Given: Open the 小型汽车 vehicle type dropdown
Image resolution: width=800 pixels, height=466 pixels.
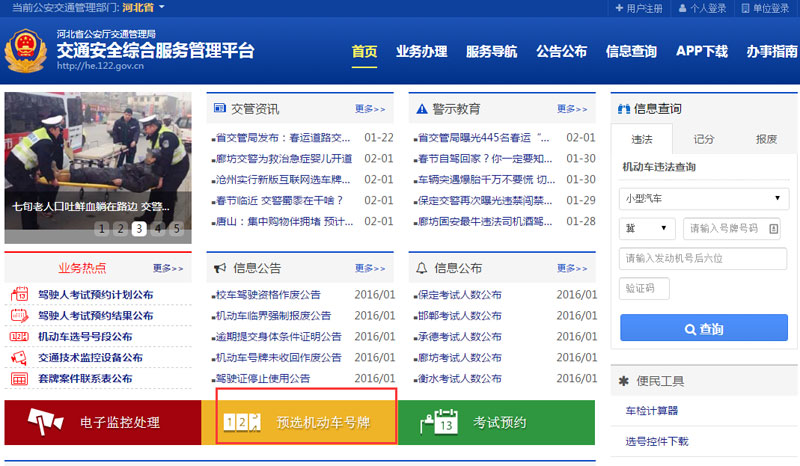Looking at the screenshot, I should (704, 199).
